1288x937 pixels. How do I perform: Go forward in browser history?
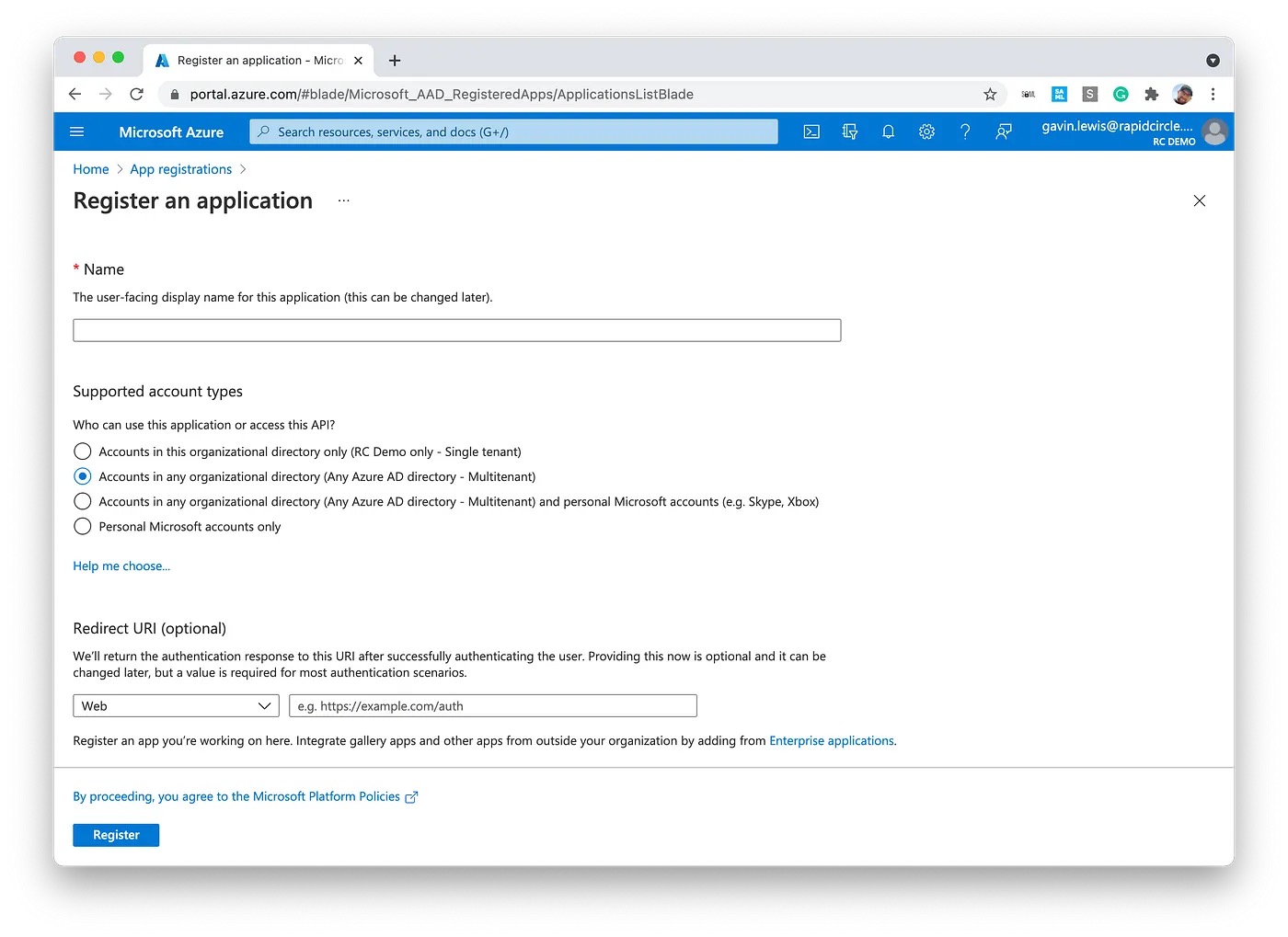[x=106, y=94]
